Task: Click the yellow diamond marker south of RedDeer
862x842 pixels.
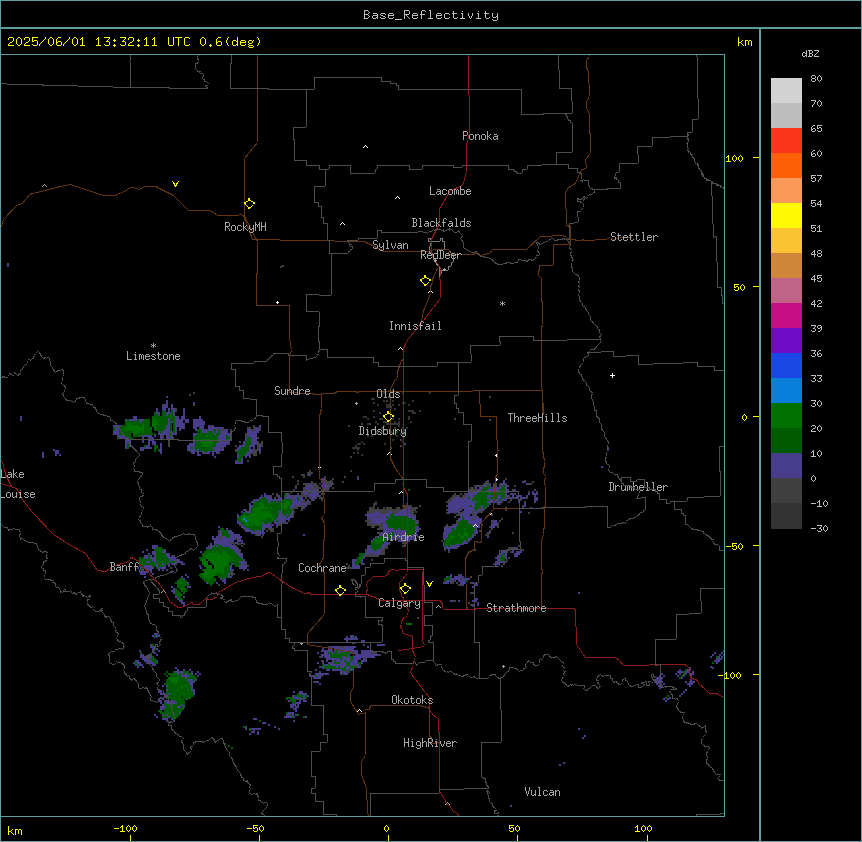Action: tap(425, 280)
